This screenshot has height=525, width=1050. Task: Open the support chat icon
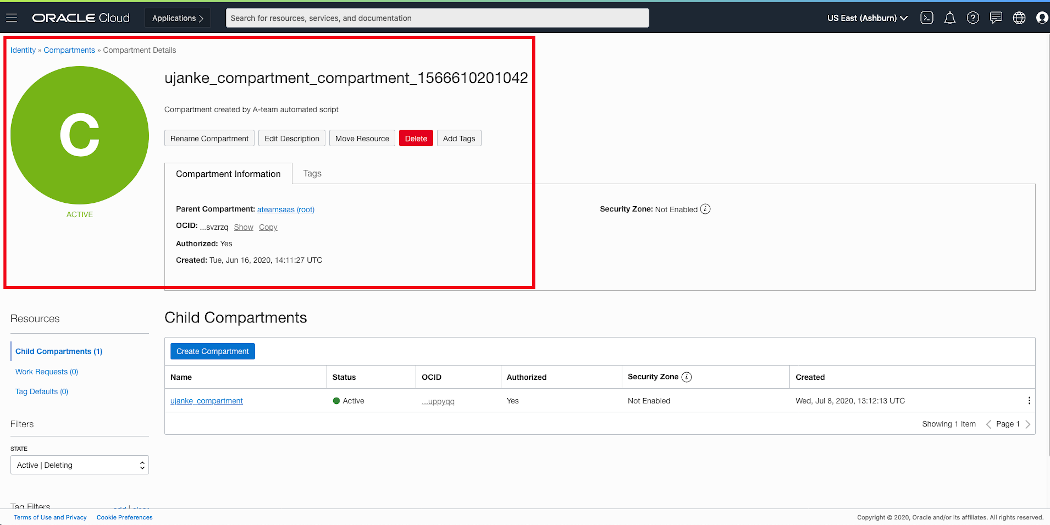996,18
